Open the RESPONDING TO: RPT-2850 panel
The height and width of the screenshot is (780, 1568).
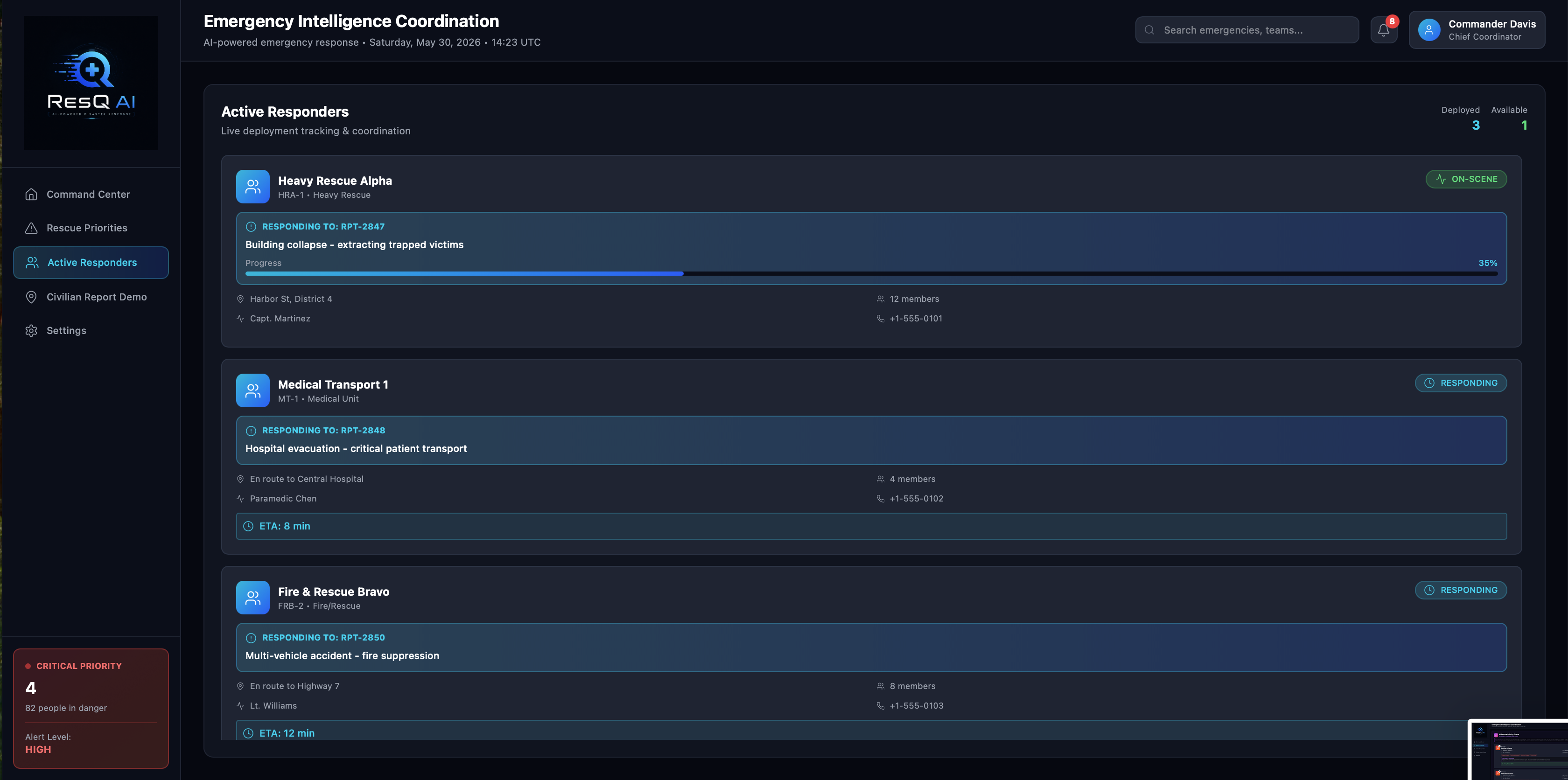coord(871,648)
